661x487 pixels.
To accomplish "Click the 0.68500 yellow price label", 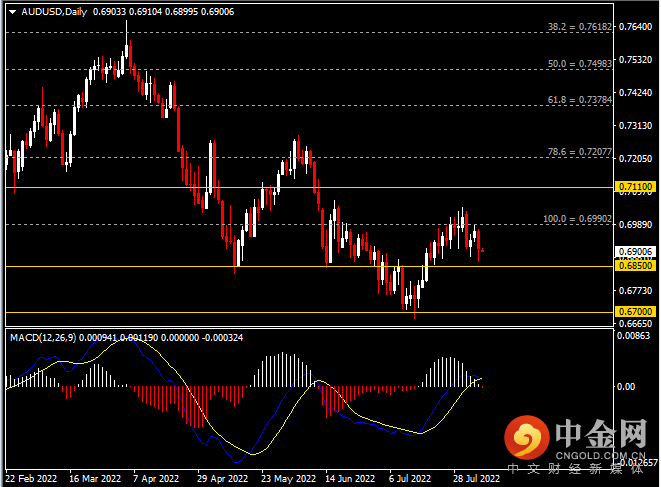I will tap(635, 266).
